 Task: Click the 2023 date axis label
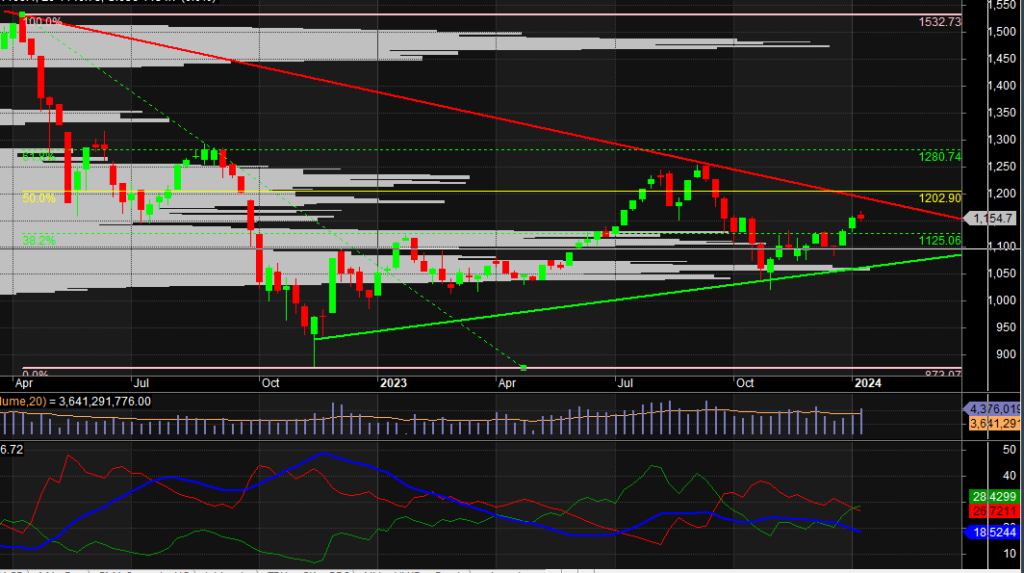pyautogui.click(x=393, y=383)
